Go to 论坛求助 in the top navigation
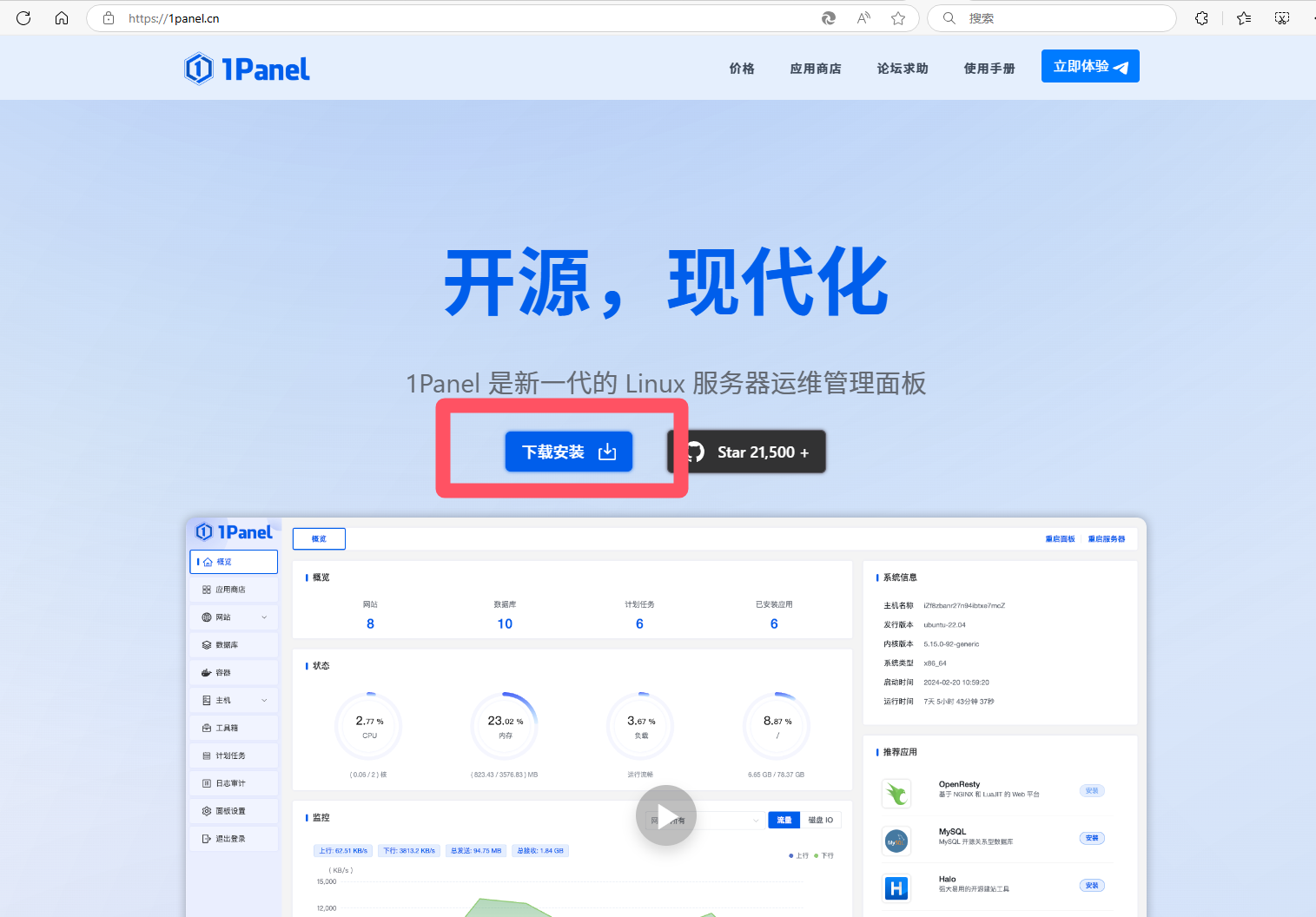1316x917 pixels. [903, 69]
